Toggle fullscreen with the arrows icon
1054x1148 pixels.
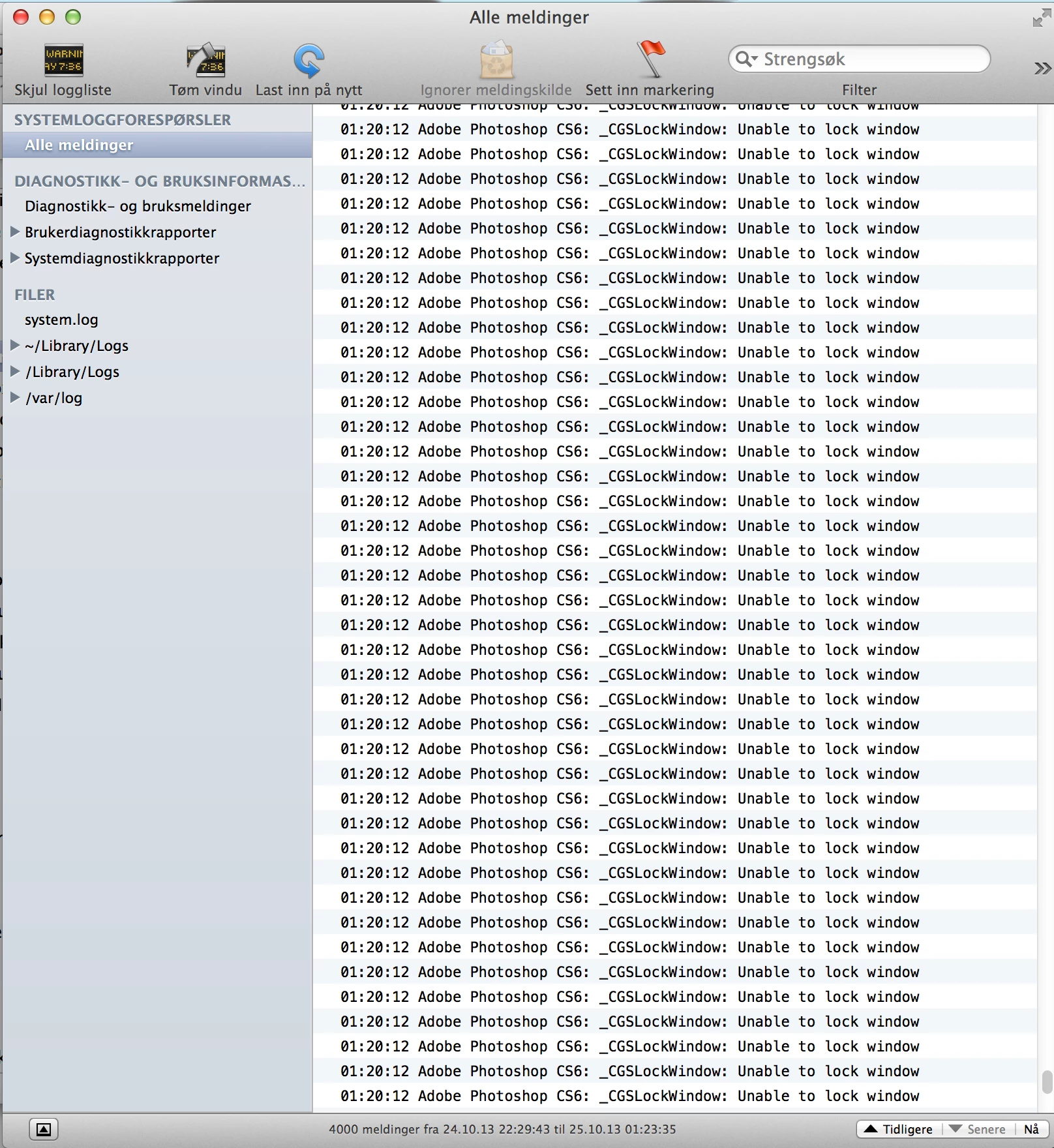[1042, 18]
